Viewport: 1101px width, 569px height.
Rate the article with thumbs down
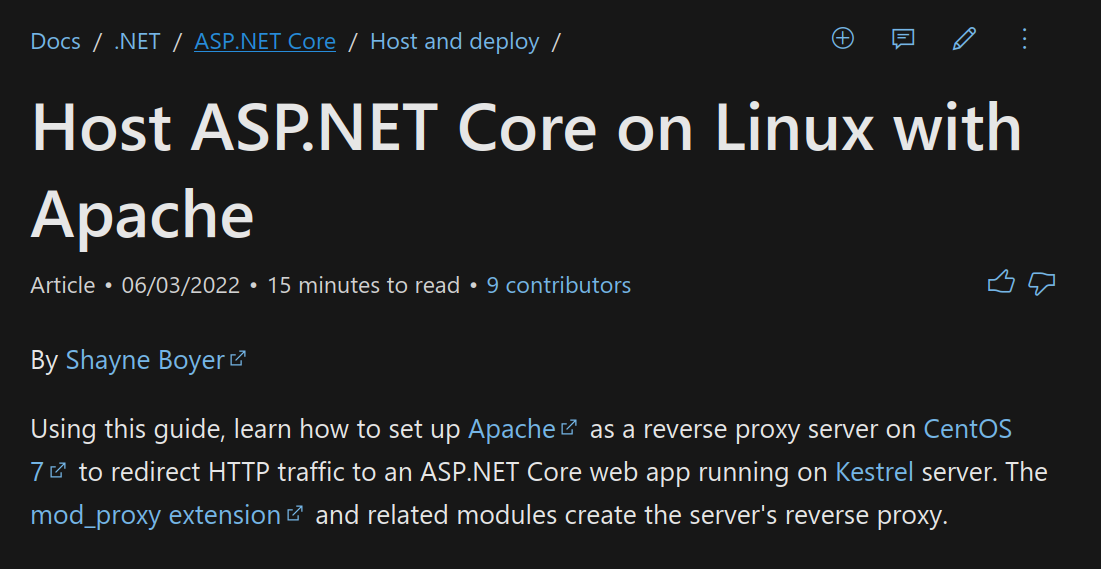pyautogui.click(x=1041, y=282)
